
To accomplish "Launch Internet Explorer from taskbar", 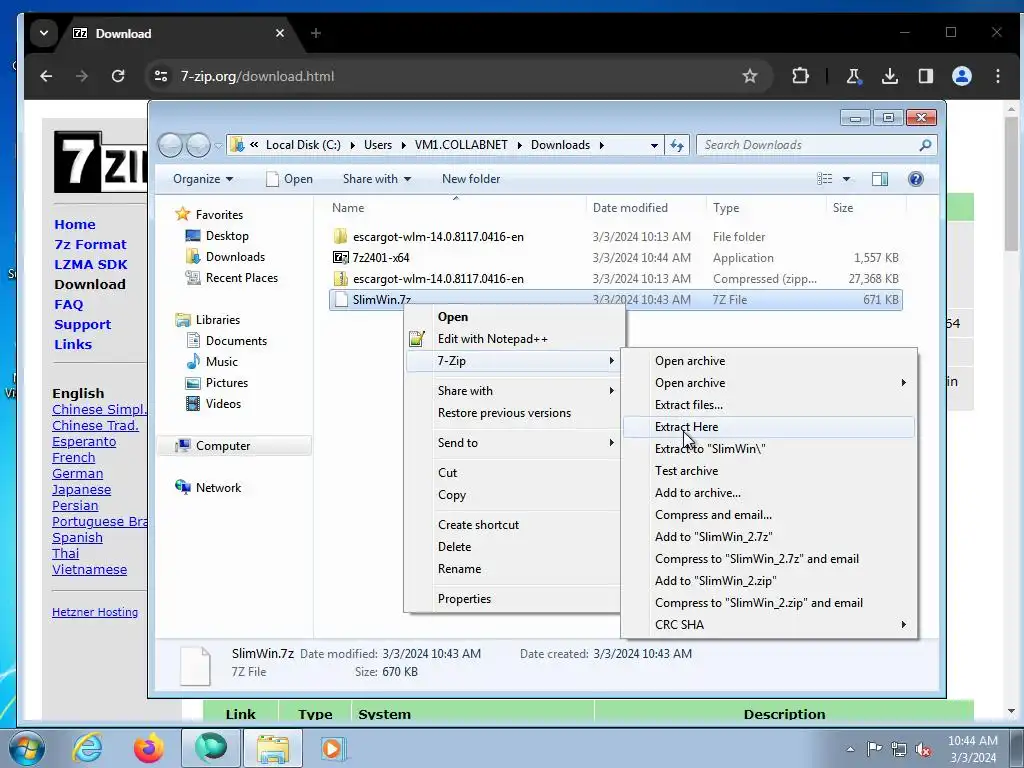I will point(88,748).
